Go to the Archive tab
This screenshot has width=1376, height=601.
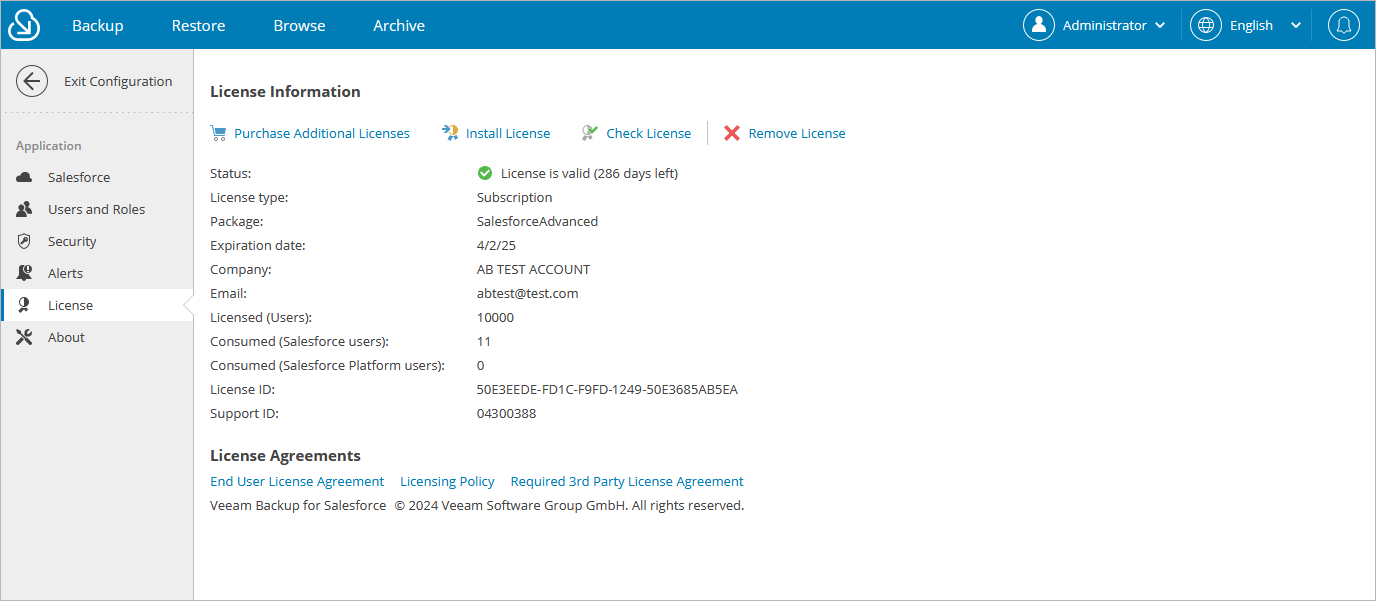(x=399, y=25)
